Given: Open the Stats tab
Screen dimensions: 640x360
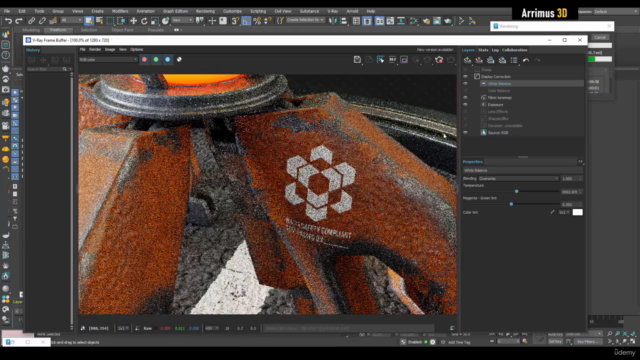Looking at the screenshot, I should click(483, 50).
